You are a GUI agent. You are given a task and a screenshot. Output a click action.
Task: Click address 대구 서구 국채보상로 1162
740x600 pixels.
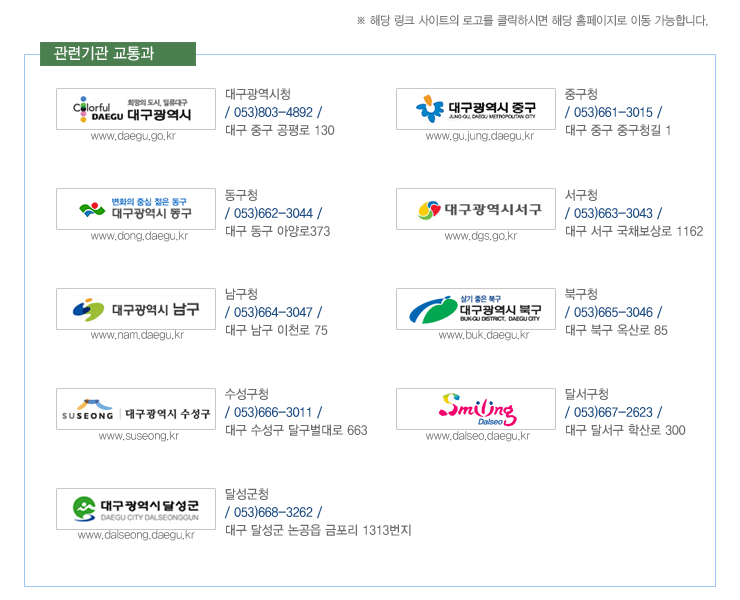634,231
